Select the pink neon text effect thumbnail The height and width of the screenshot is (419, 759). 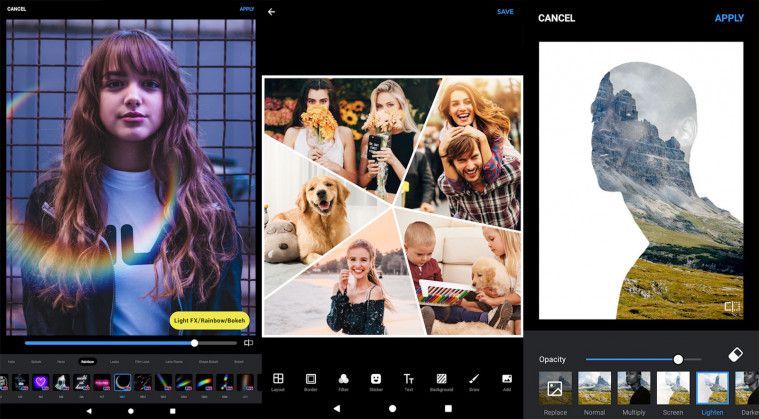tap(102, 382)
